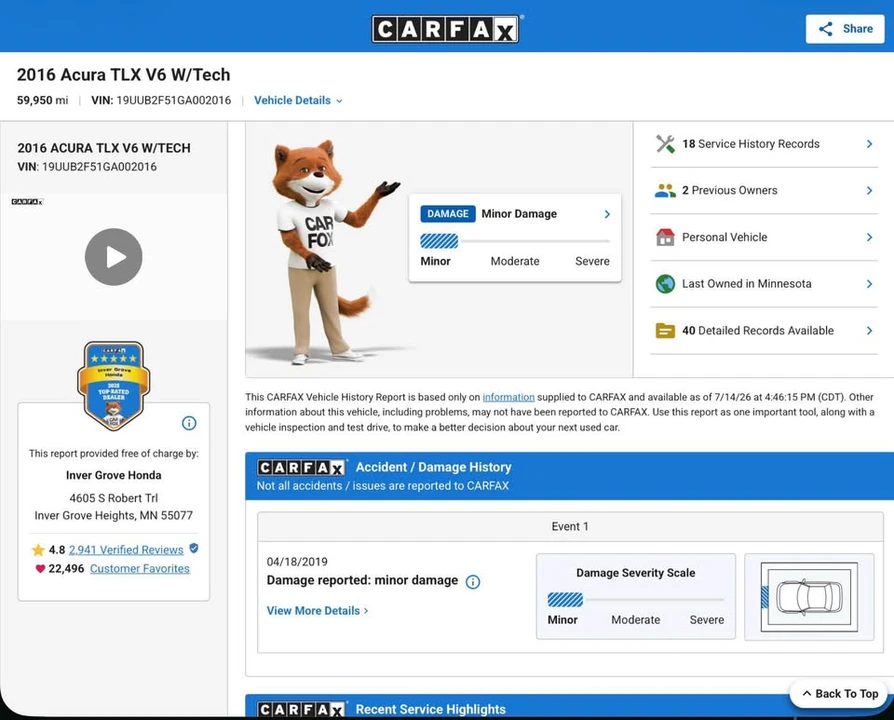Click the 'Inver Grove Honda' dealer name
The width and height of the screenshot is (894, 720).
113,475
